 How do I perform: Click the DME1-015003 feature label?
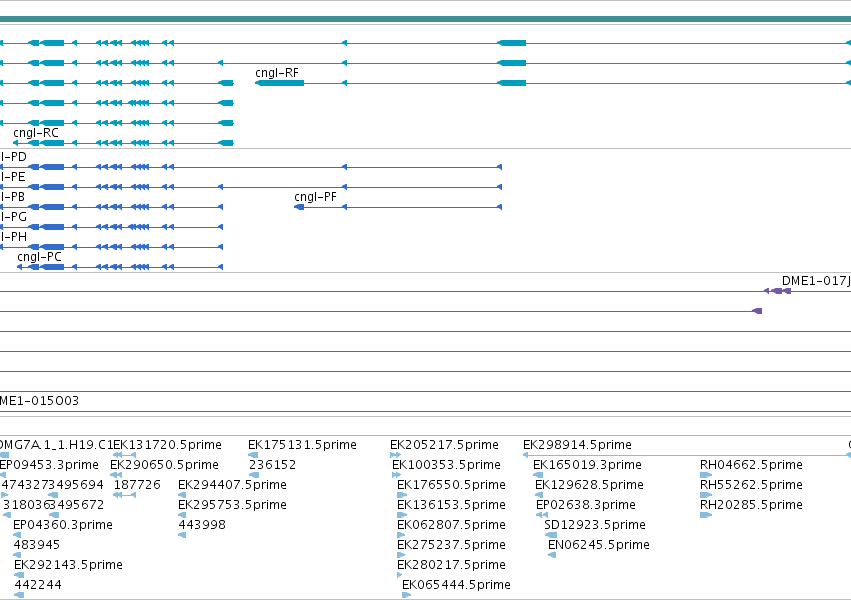click(x=39, y=401)
